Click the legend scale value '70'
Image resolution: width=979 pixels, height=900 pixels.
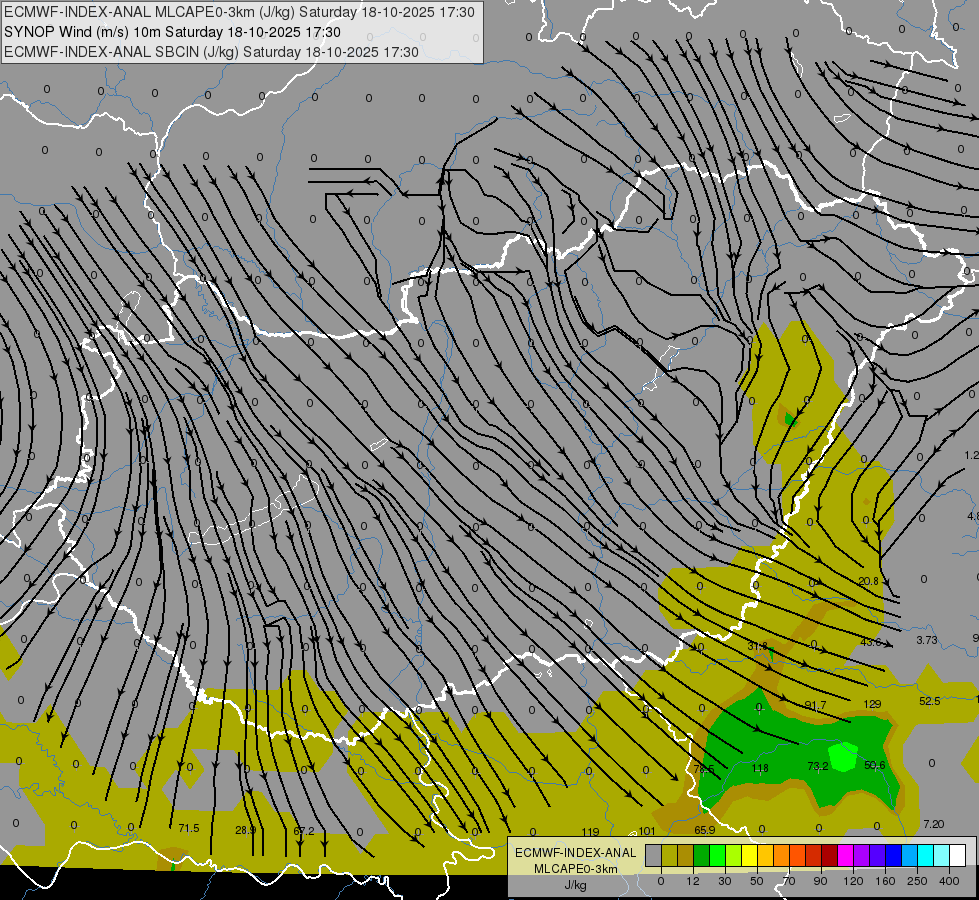789,881
